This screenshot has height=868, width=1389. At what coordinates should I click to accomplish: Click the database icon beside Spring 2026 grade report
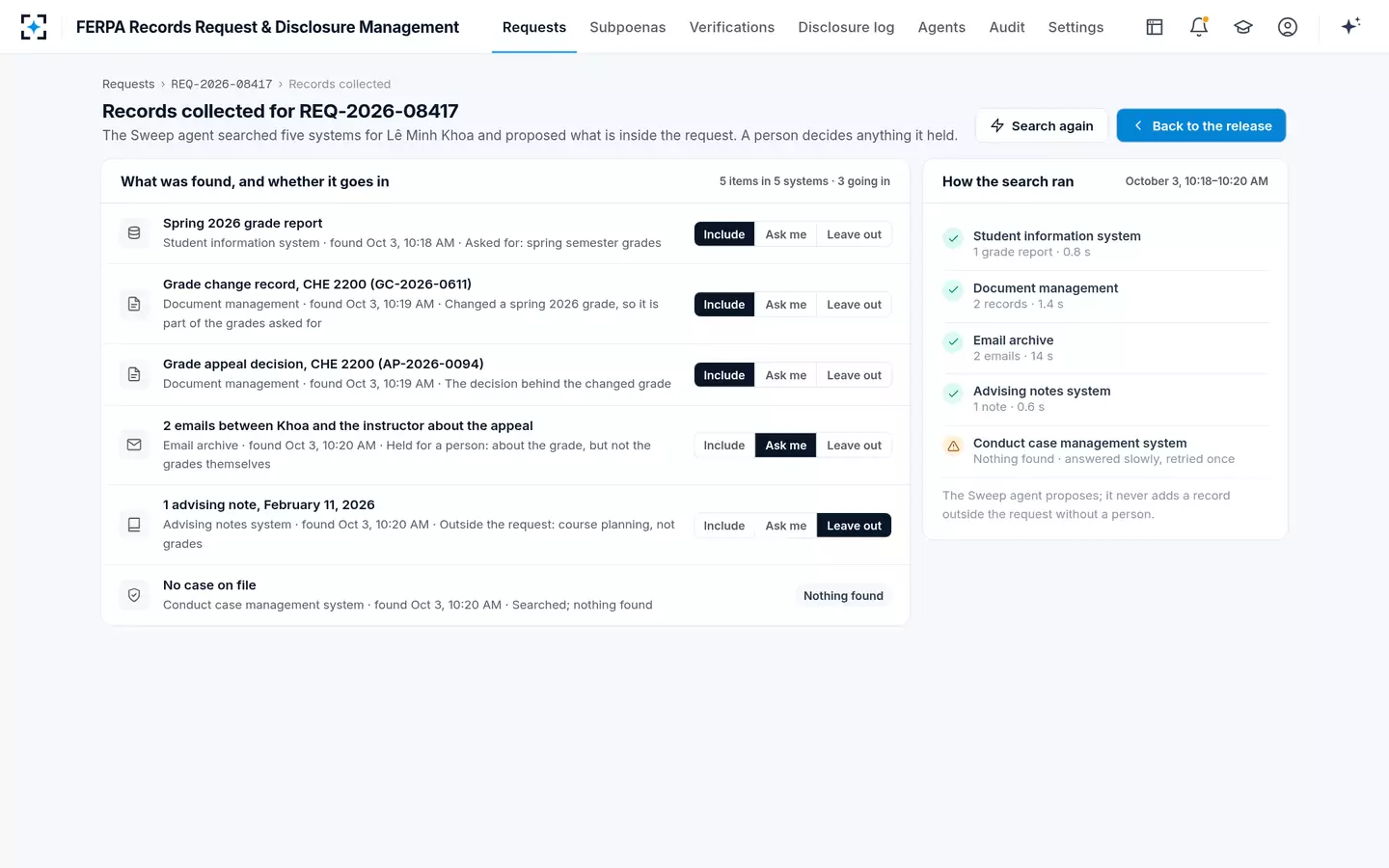coord(134,233)
